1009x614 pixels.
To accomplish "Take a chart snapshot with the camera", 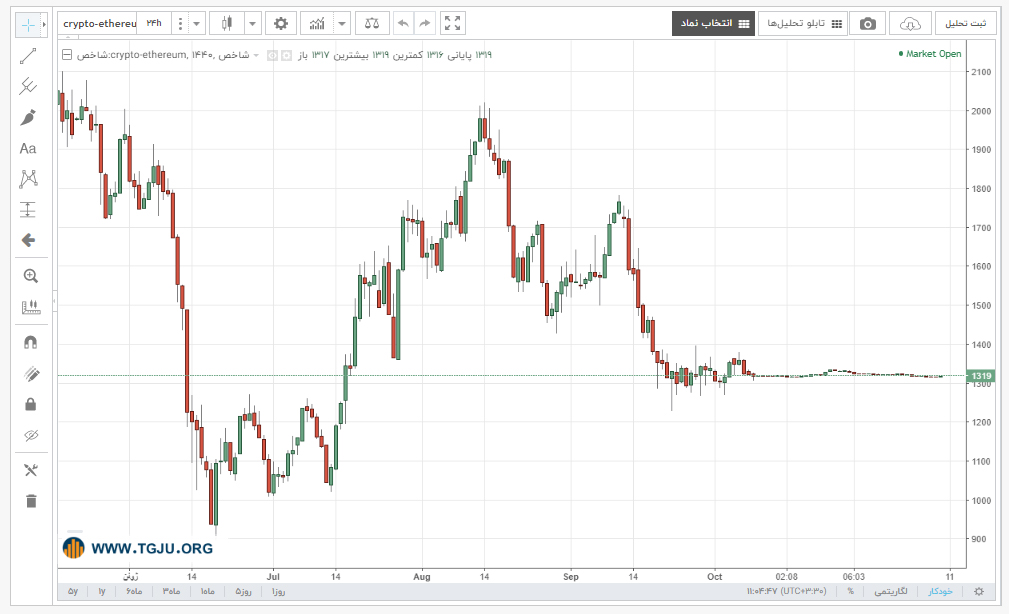I will pyautogui.click(x=867, y=24).
